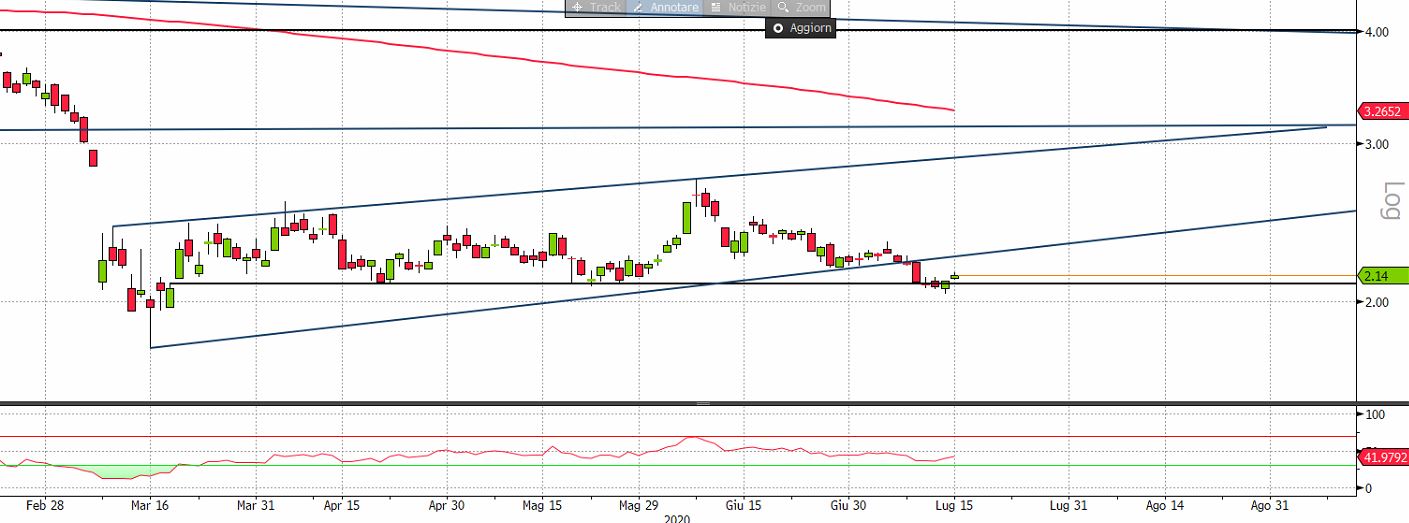1409x523 pixels.
Task: Click the Ago 14 date label
Action: pyautogui.click(x=1164, y=506)
